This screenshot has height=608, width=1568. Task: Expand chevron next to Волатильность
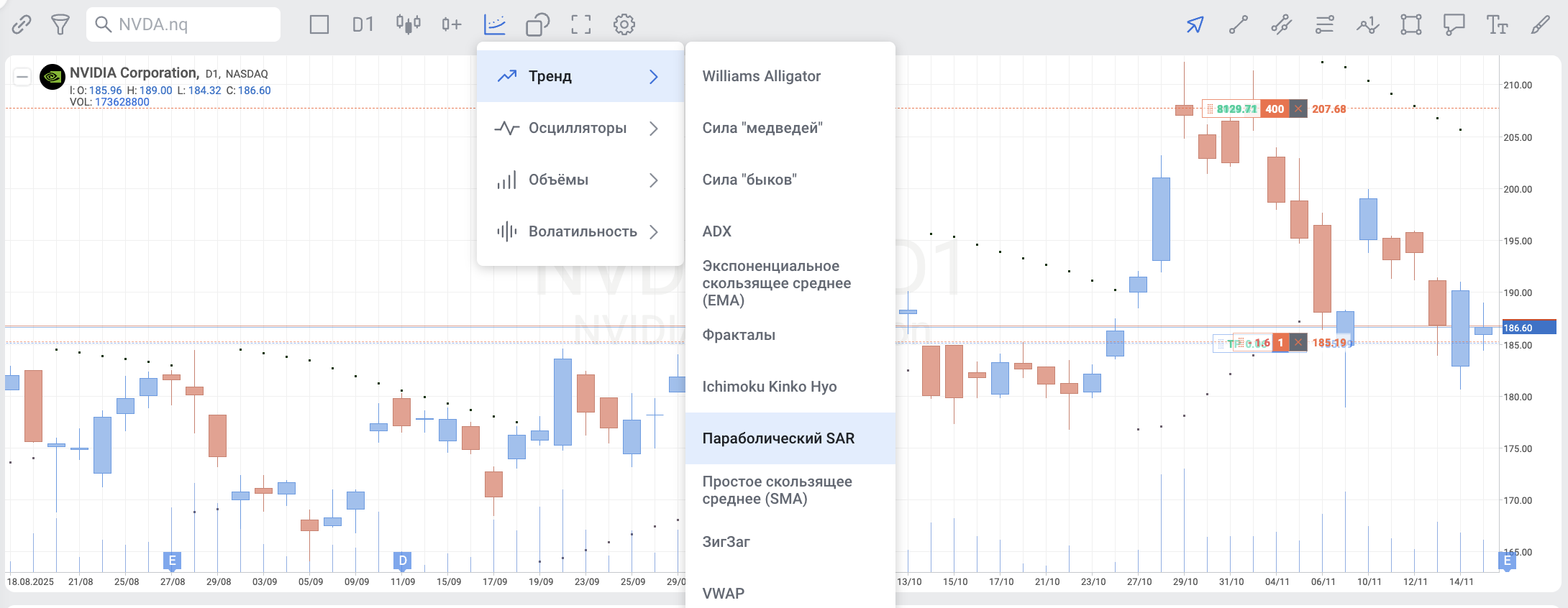point(654,231)
